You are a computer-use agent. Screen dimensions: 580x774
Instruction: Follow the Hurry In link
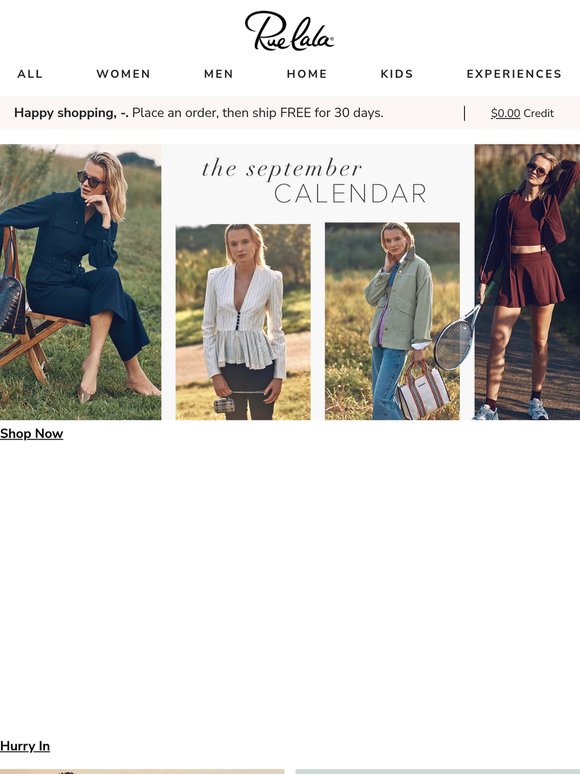point(25,746)
